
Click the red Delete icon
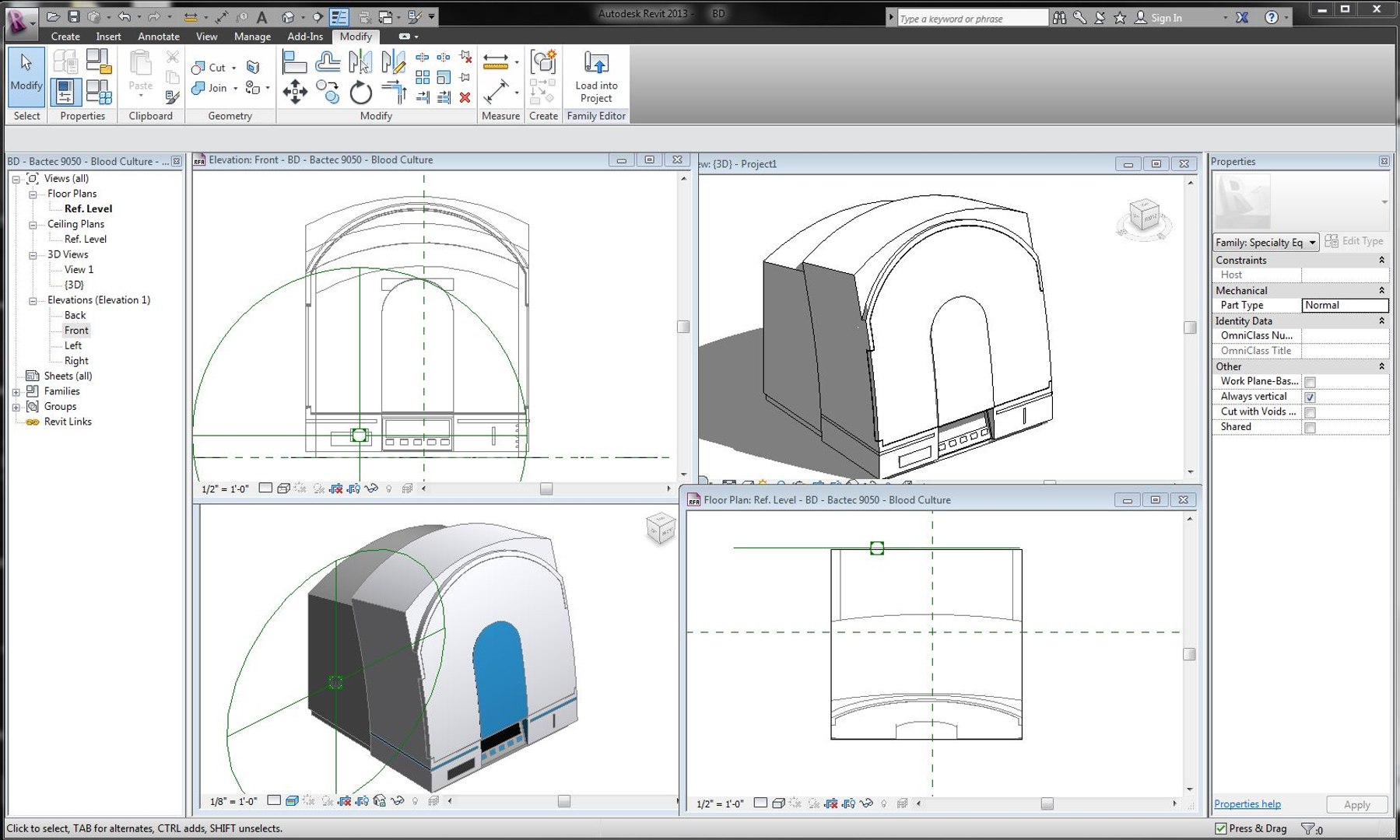[465, 97]
